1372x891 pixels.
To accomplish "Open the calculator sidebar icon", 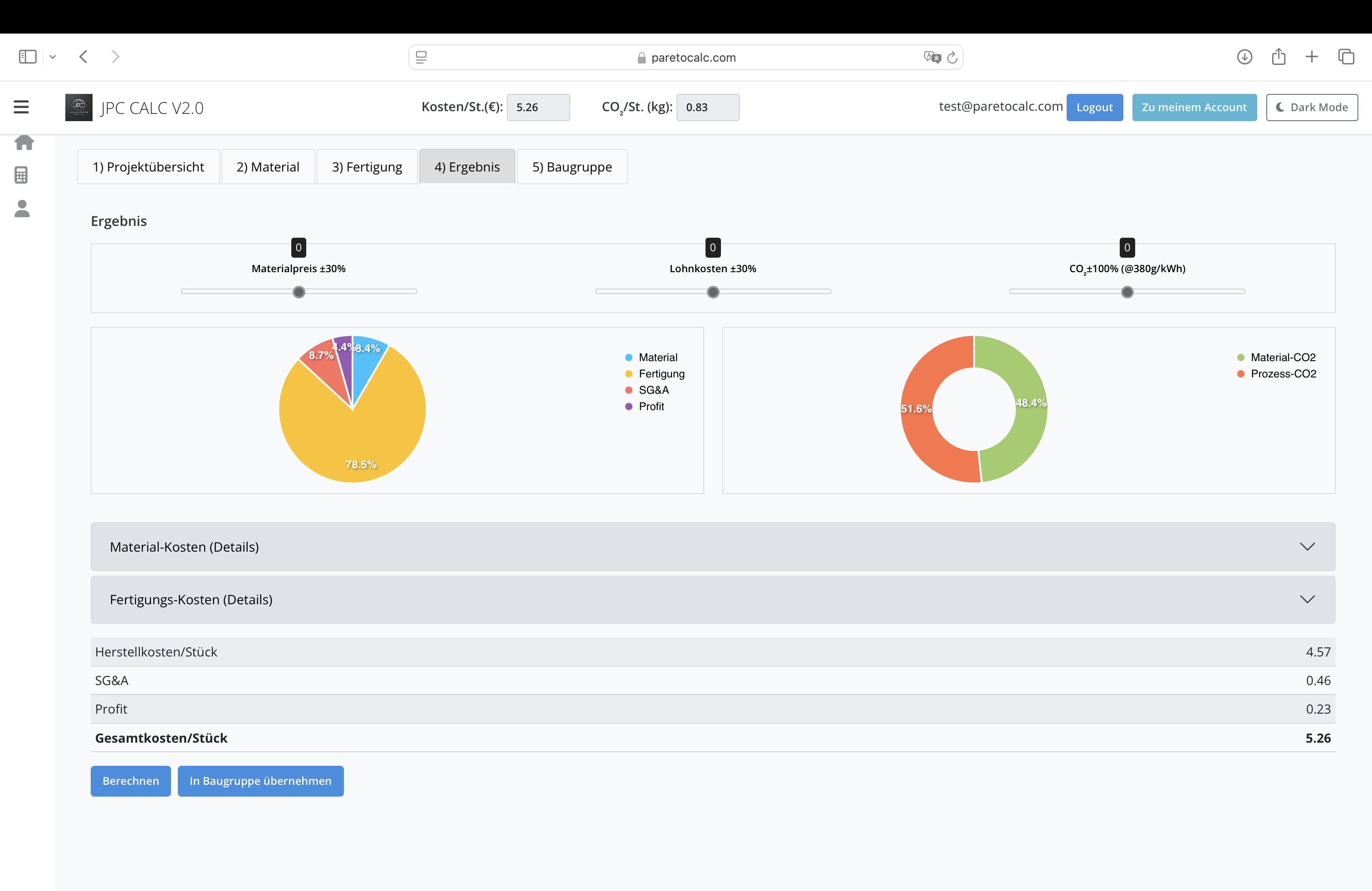I will (21, 175).
